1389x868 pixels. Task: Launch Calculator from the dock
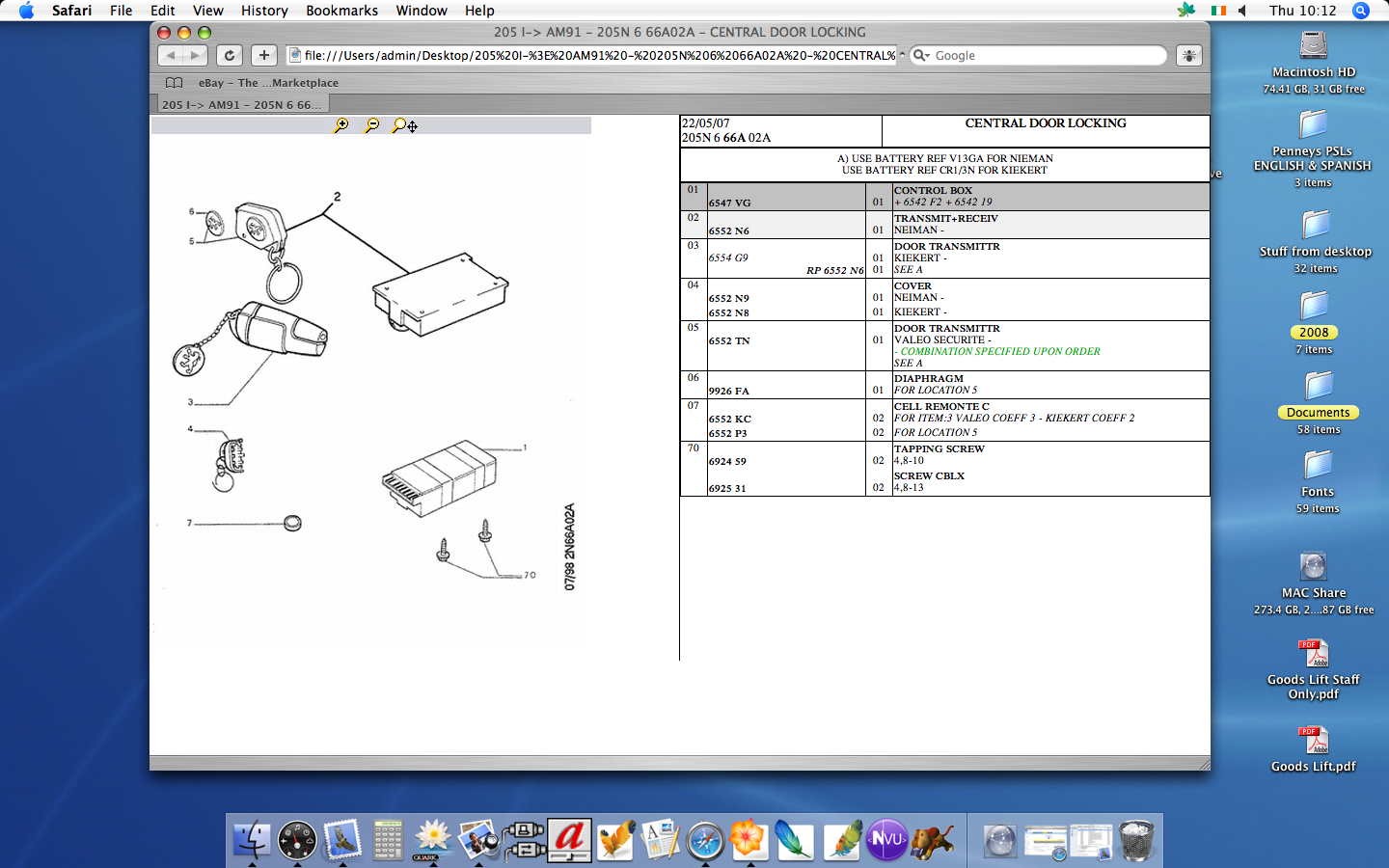[x=388, y=840]
